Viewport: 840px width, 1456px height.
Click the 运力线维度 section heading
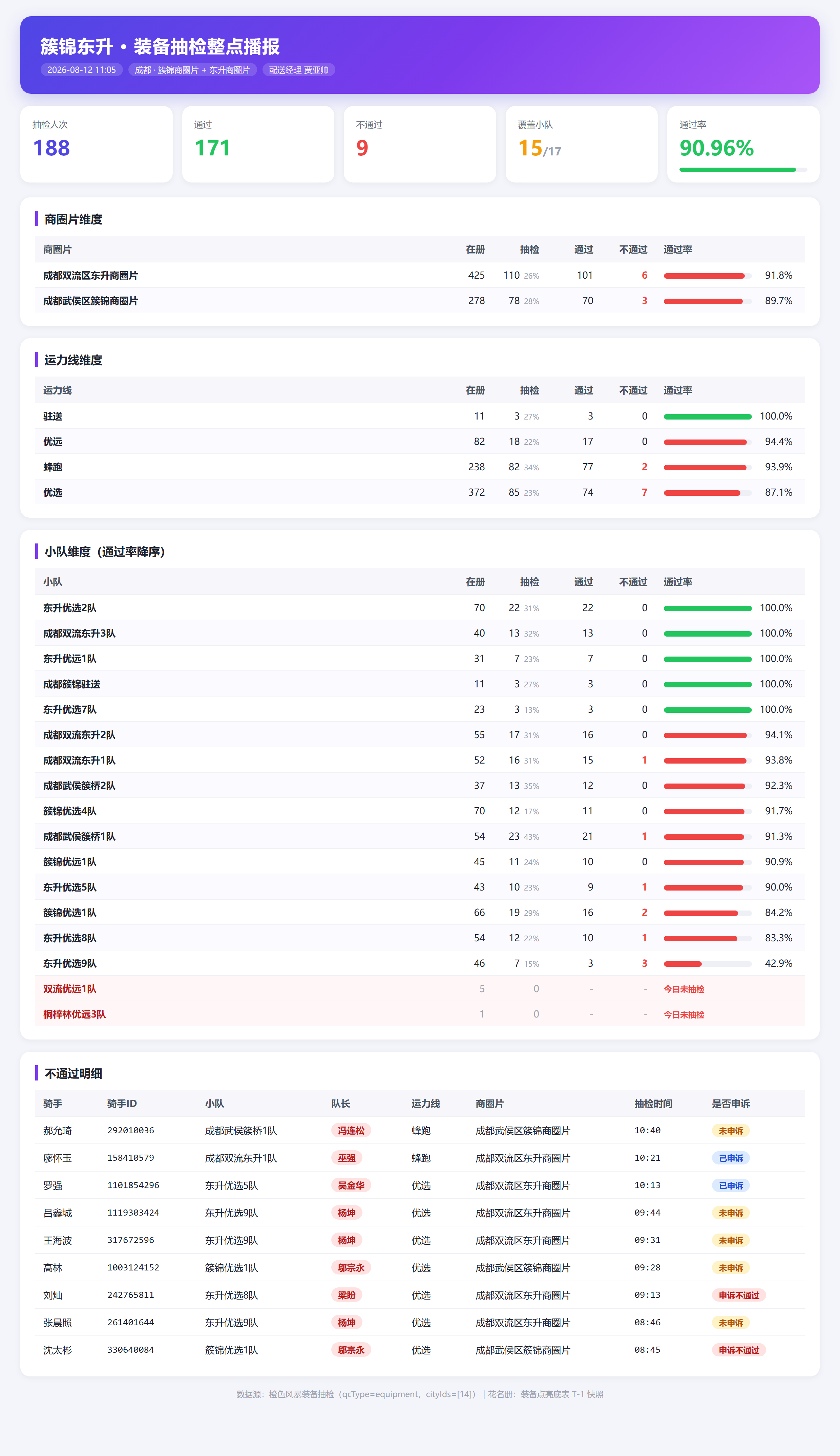pos(73,360)
